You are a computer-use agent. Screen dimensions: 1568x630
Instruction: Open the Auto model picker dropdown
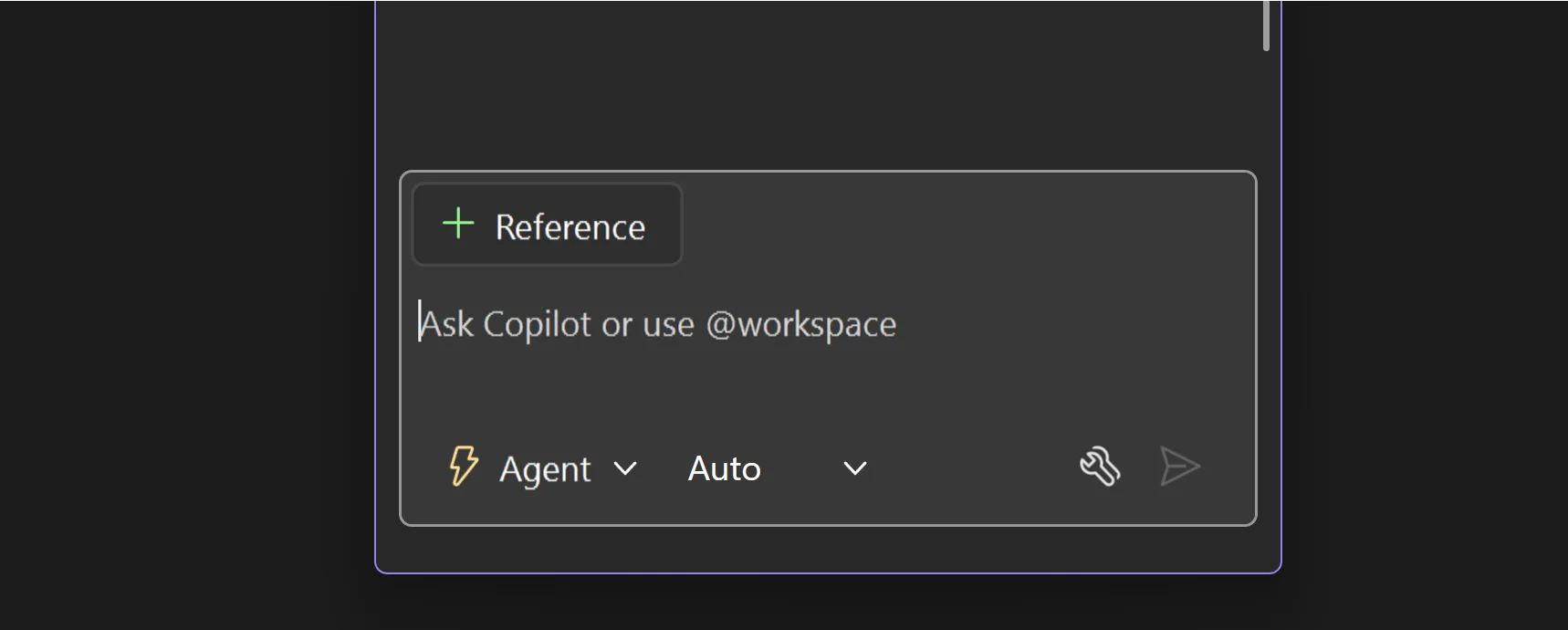click(777, 468)
